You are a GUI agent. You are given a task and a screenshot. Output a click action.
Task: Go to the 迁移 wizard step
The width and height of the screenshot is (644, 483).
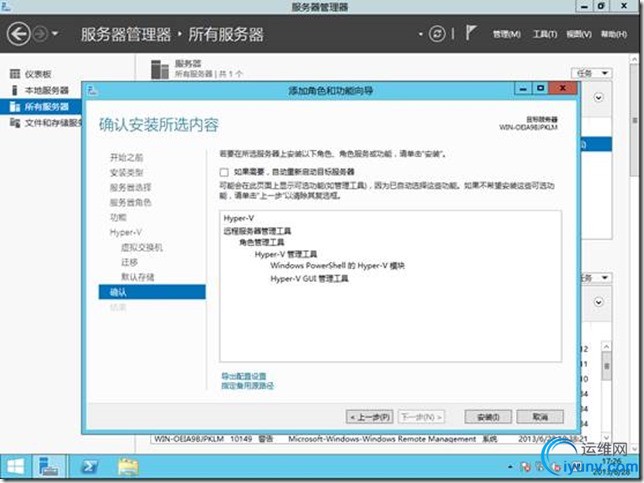pos(129,262)
